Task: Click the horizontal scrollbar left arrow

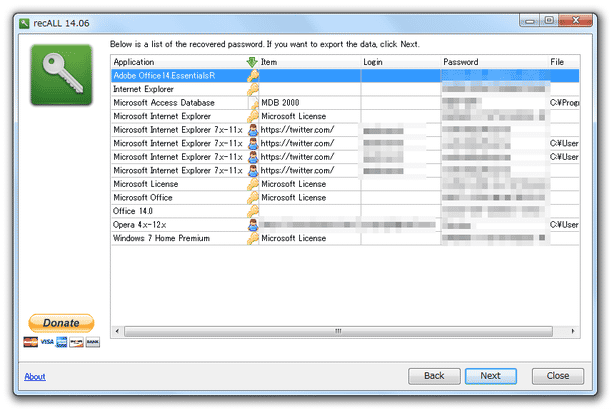Action: coord(117,331)
